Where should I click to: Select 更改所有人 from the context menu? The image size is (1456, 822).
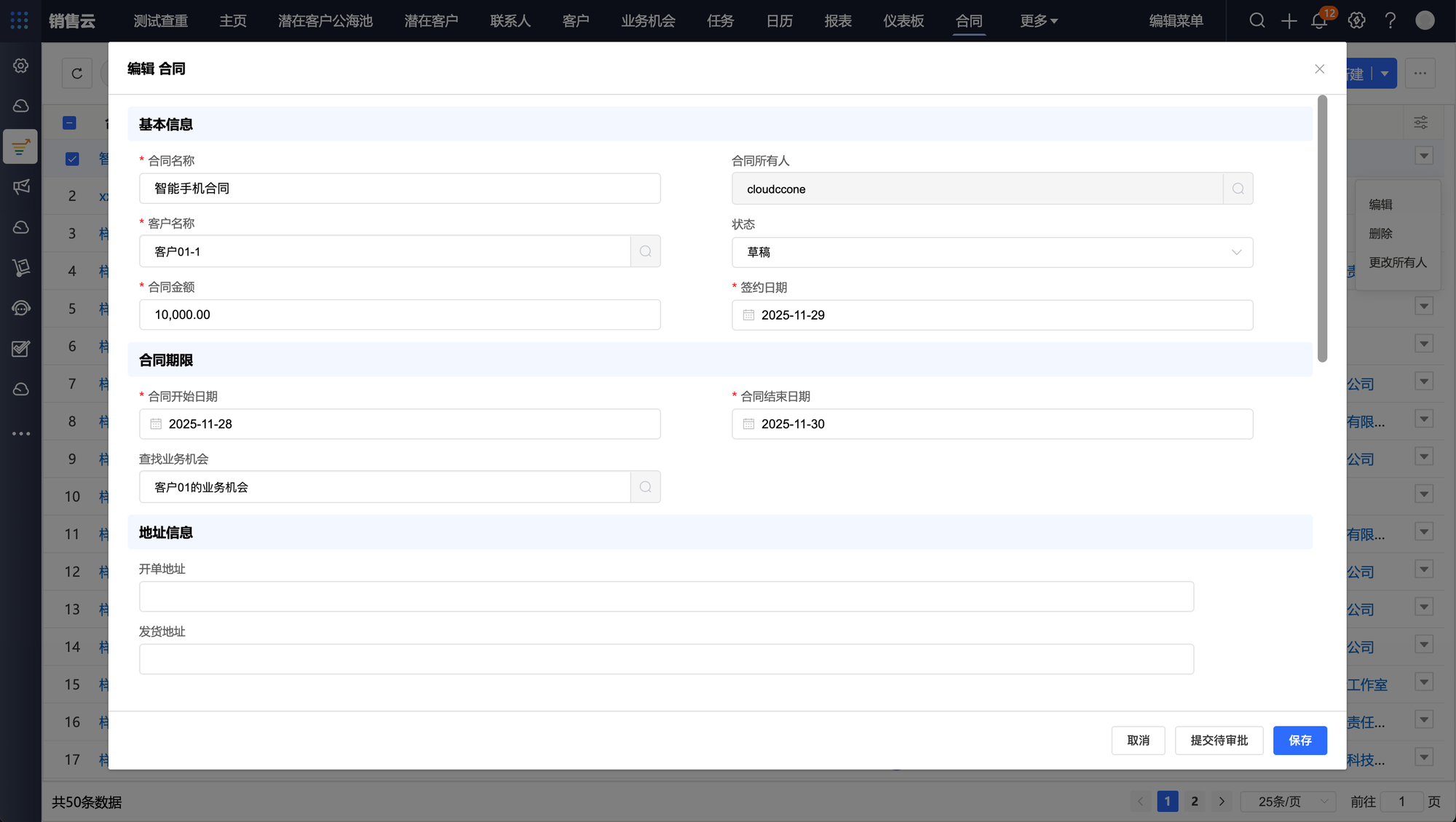[x=1397, y=262]
